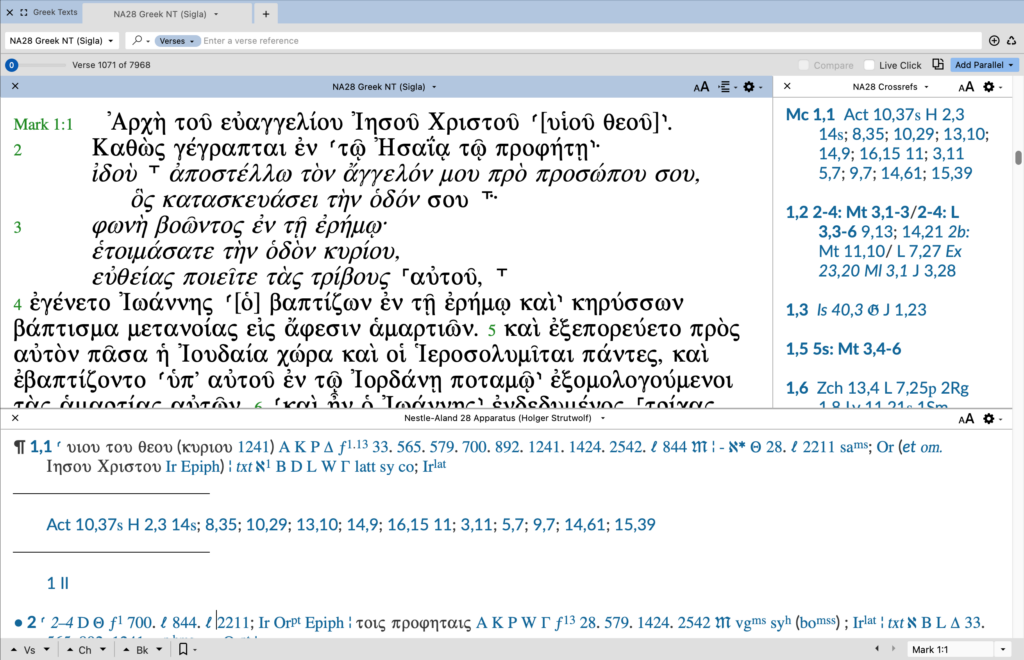The height and width of the screenshot is (660, 1024).
Task: Enable the Compare checkbox
Action: click(803, 65)
